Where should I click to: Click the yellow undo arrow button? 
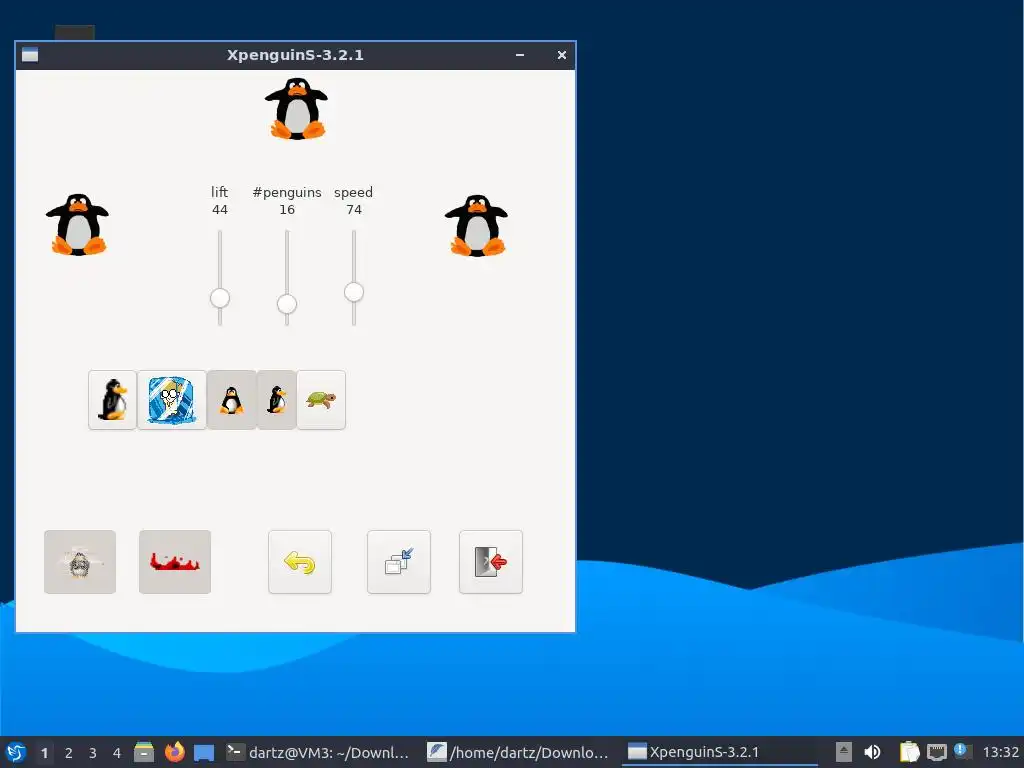300,562
